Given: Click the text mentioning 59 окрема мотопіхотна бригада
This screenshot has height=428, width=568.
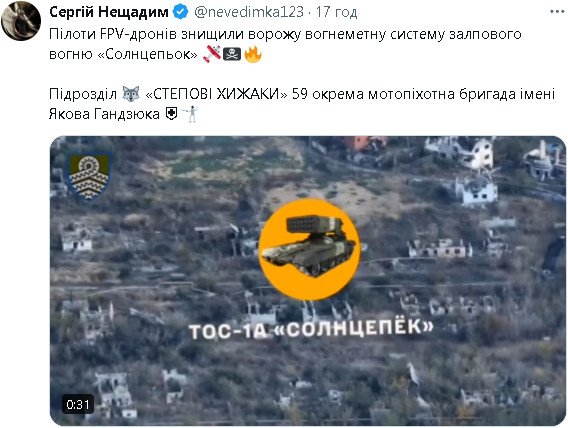Looking at the screenshot, I should (x=302, y=104).
